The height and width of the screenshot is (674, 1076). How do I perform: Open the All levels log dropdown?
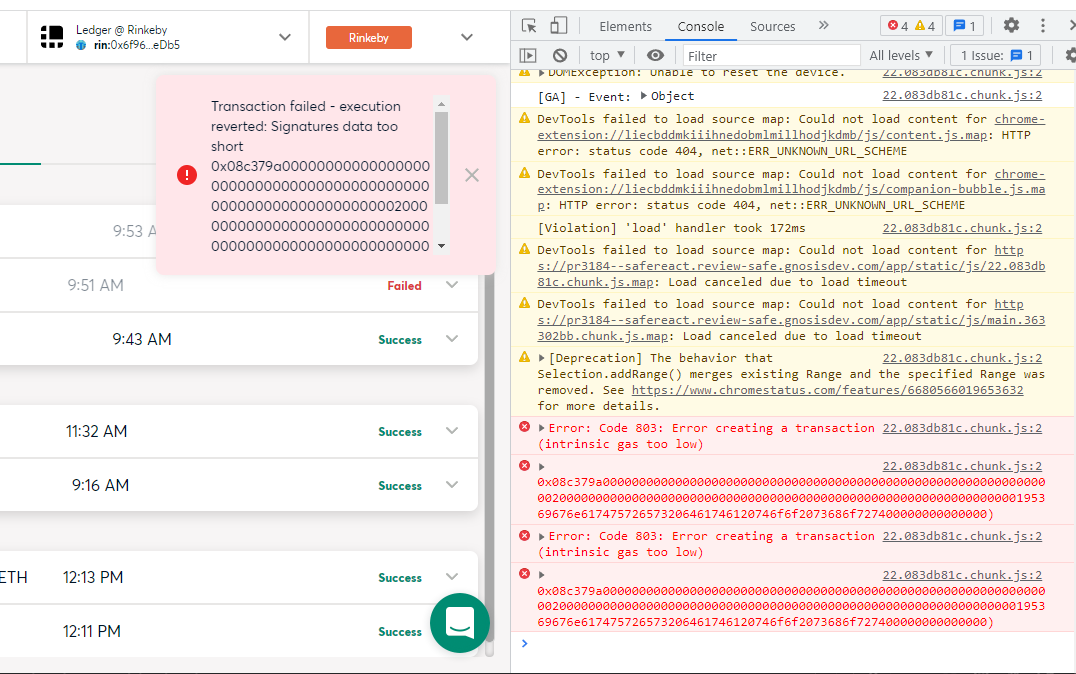pos(901,55)
